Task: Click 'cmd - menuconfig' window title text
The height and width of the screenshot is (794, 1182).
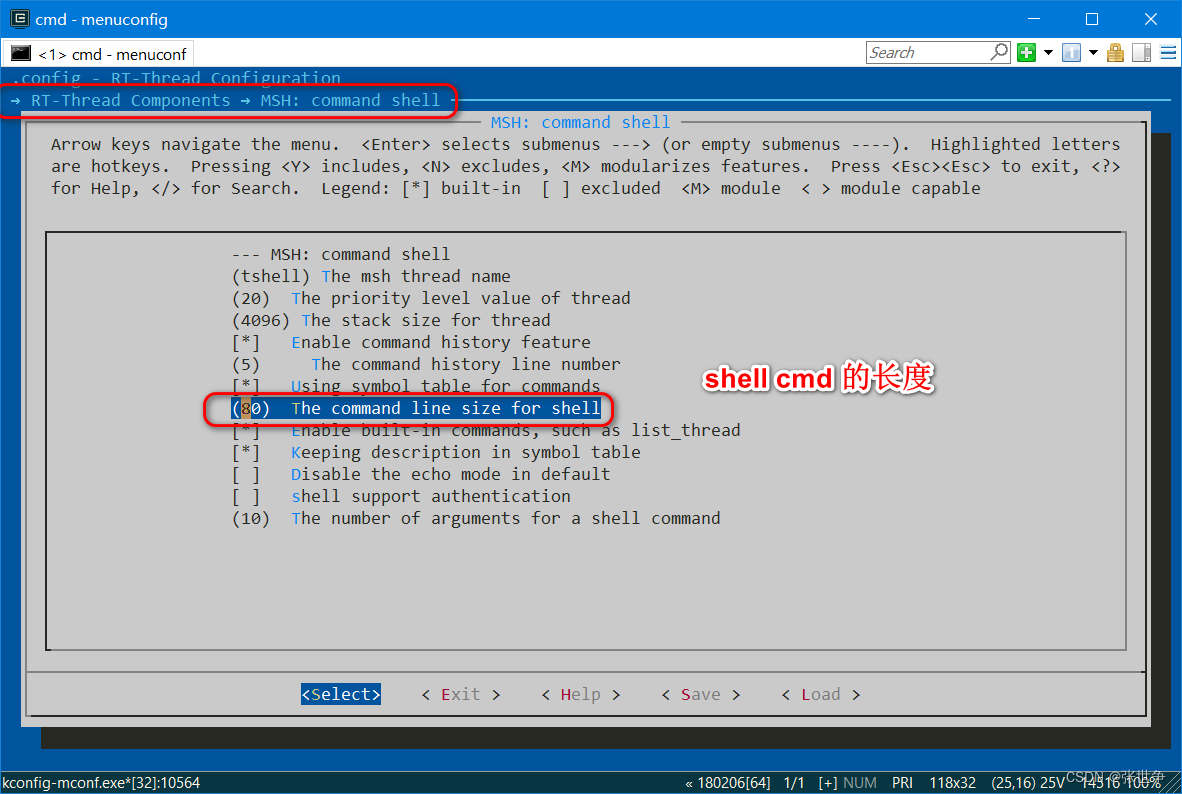Action: [101, 20]
